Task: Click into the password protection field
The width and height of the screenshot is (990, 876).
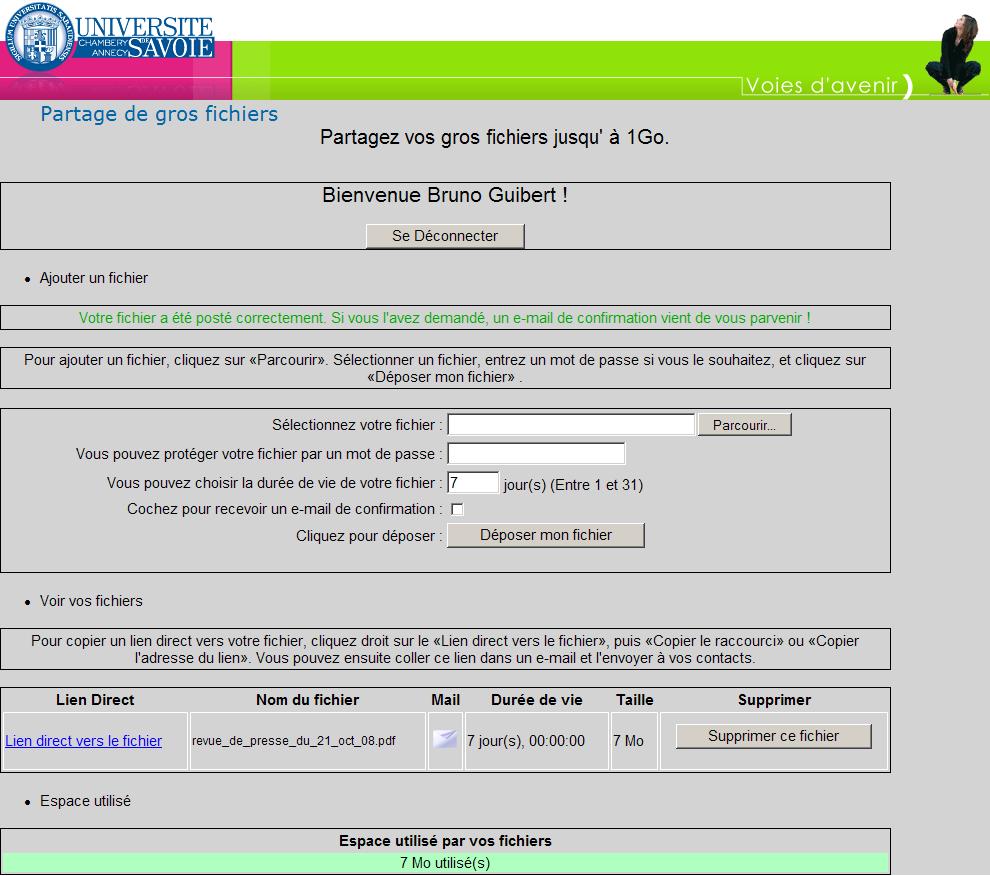Action: click(536, 454)
